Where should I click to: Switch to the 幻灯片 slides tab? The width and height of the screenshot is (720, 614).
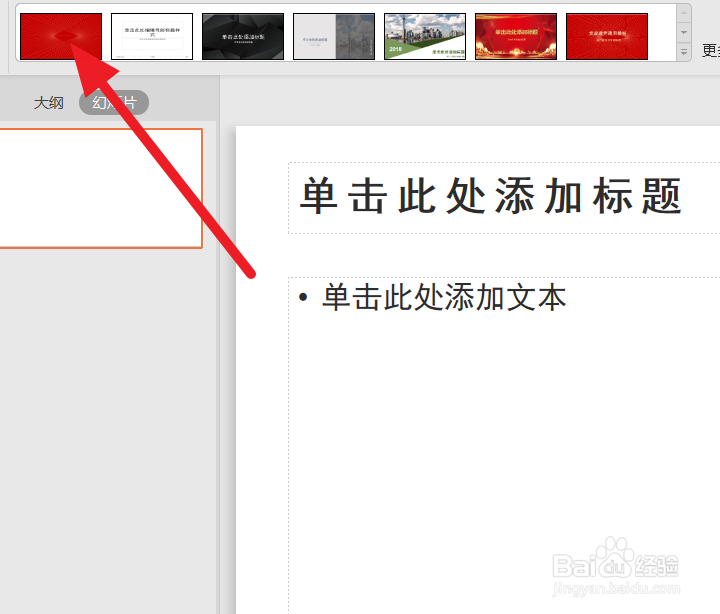114,102
